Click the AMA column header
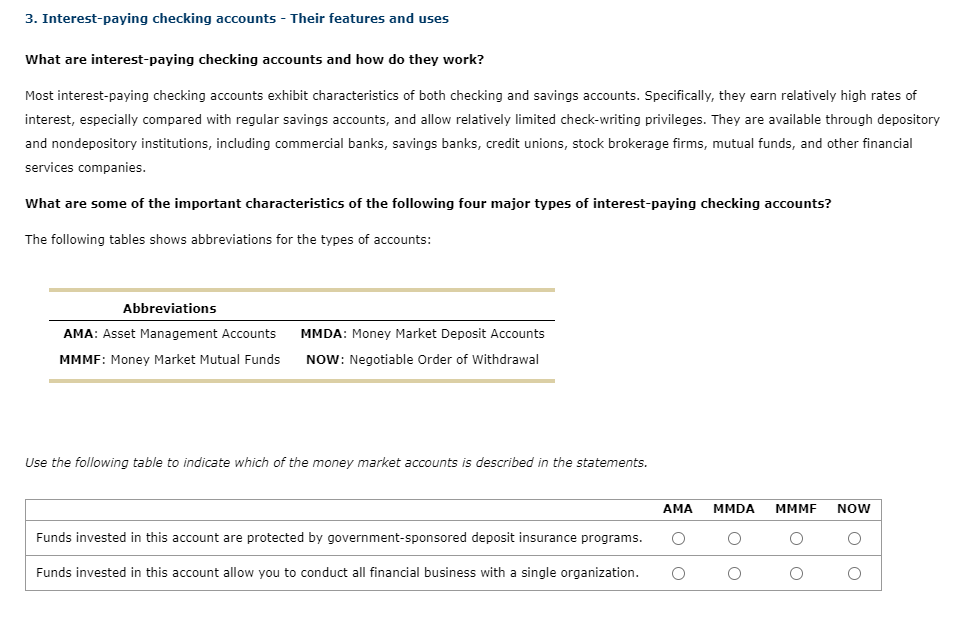Viewport: 955px width, 622px height. [679, 509]
